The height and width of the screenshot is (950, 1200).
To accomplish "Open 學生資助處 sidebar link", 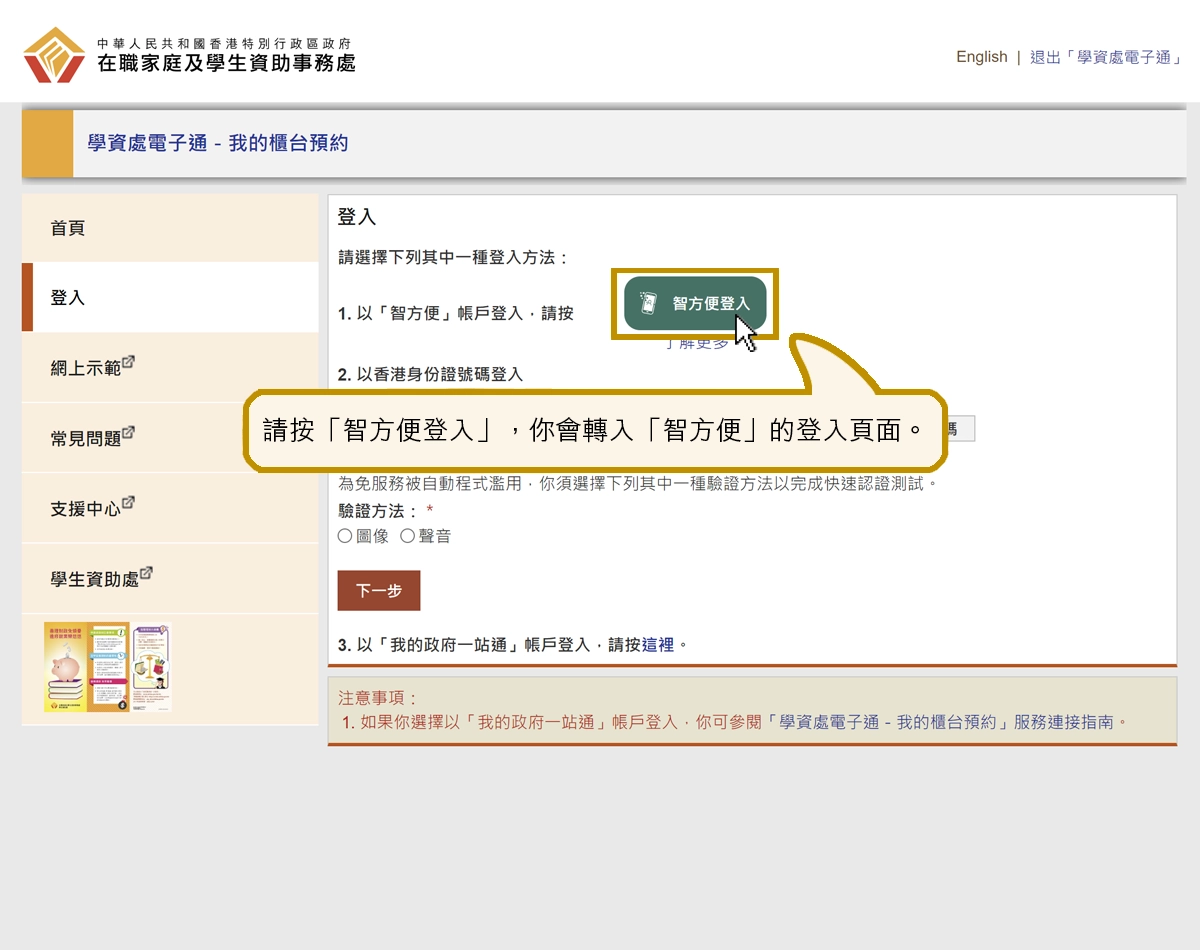I will [170, 578].
